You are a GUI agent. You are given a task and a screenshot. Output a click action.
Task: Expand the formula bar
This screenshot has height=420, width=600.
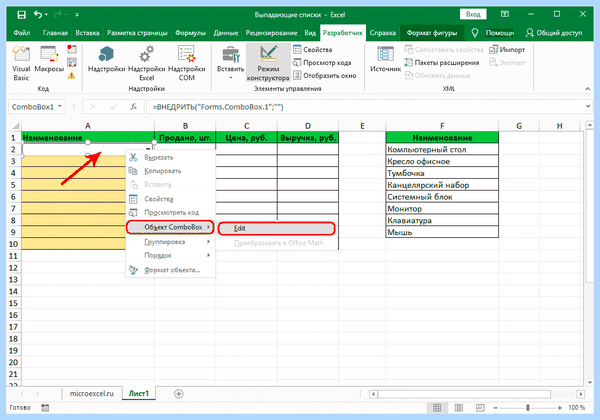pyautogui.click(x=588, y=106)
